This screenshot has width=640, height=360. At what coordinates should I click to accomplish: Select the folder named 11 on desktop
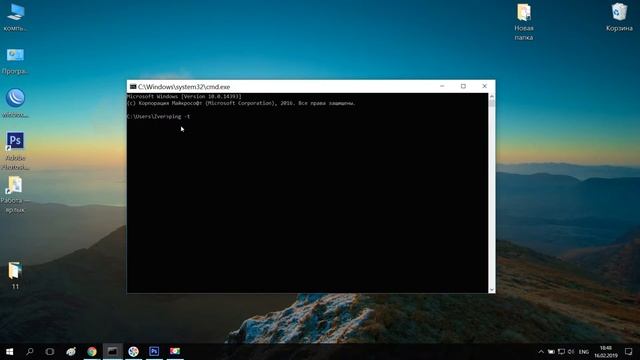pos(15,276)
